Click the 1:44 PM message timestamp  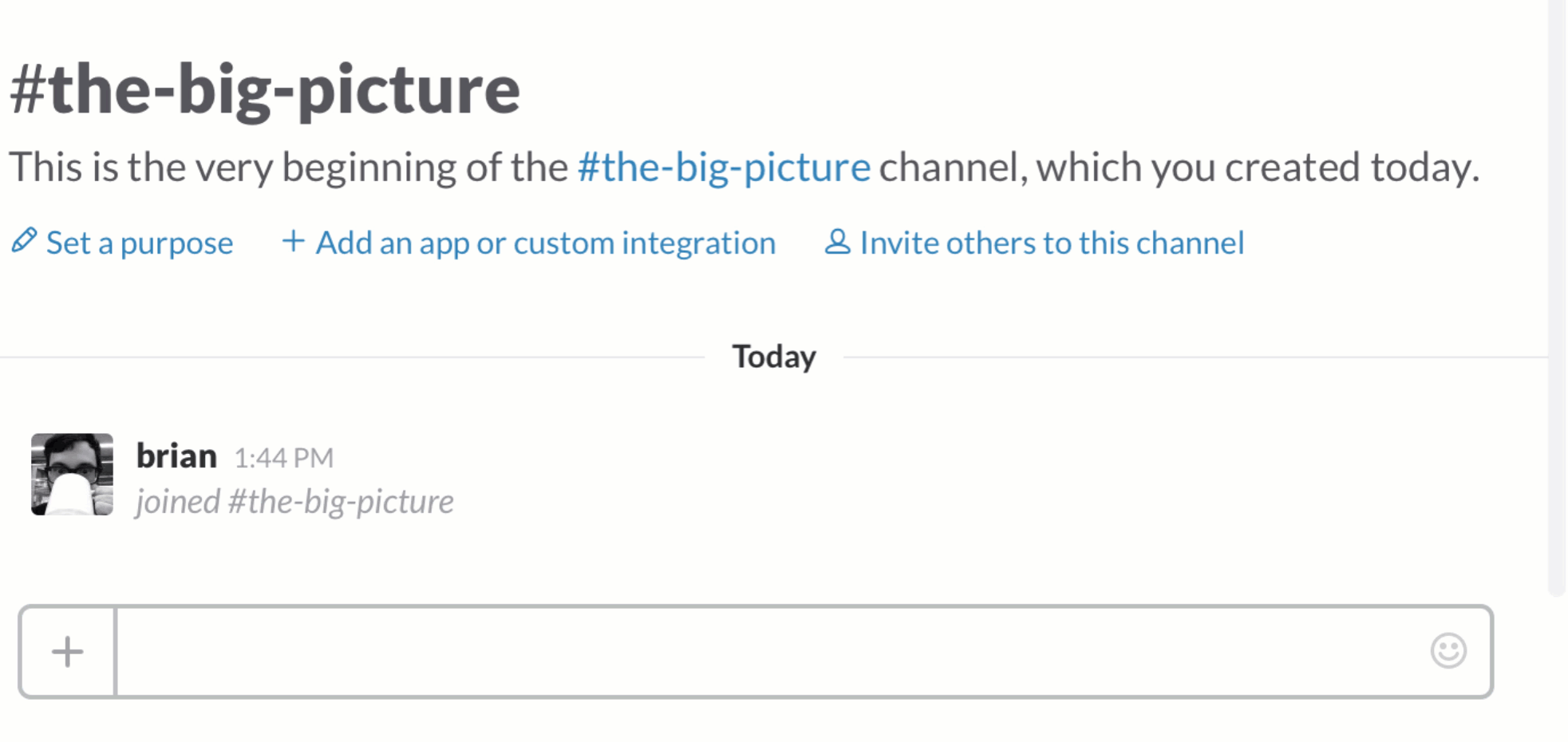[x=283, y=458]
